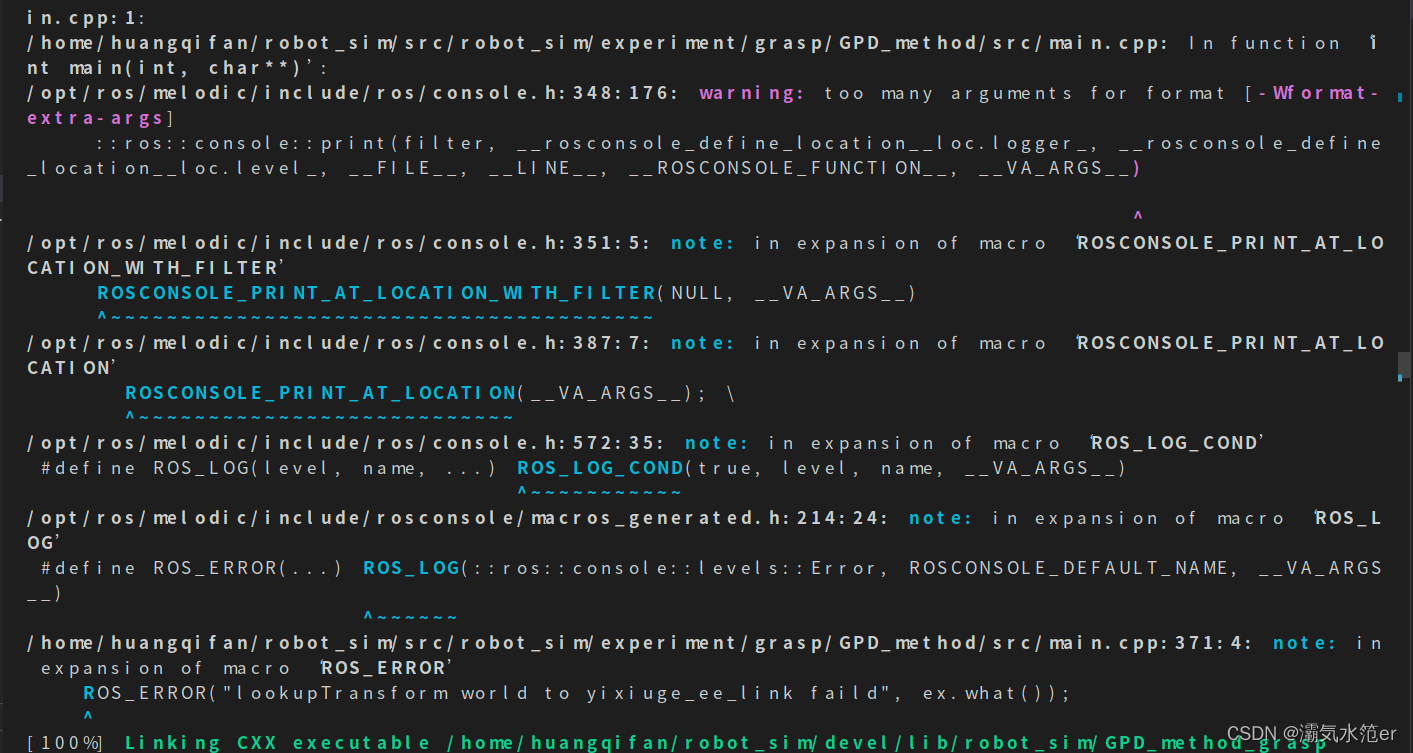Click the 'in.cpp:1:' text in the first line
The width and height of the screenshot is (1413, 753).
[84, 18]
